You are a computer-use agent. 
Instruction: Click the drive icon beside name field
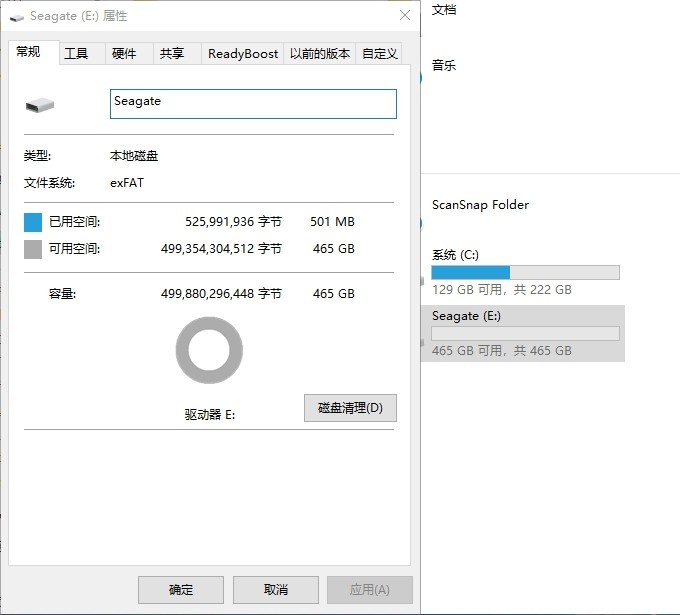coord(40,105)
